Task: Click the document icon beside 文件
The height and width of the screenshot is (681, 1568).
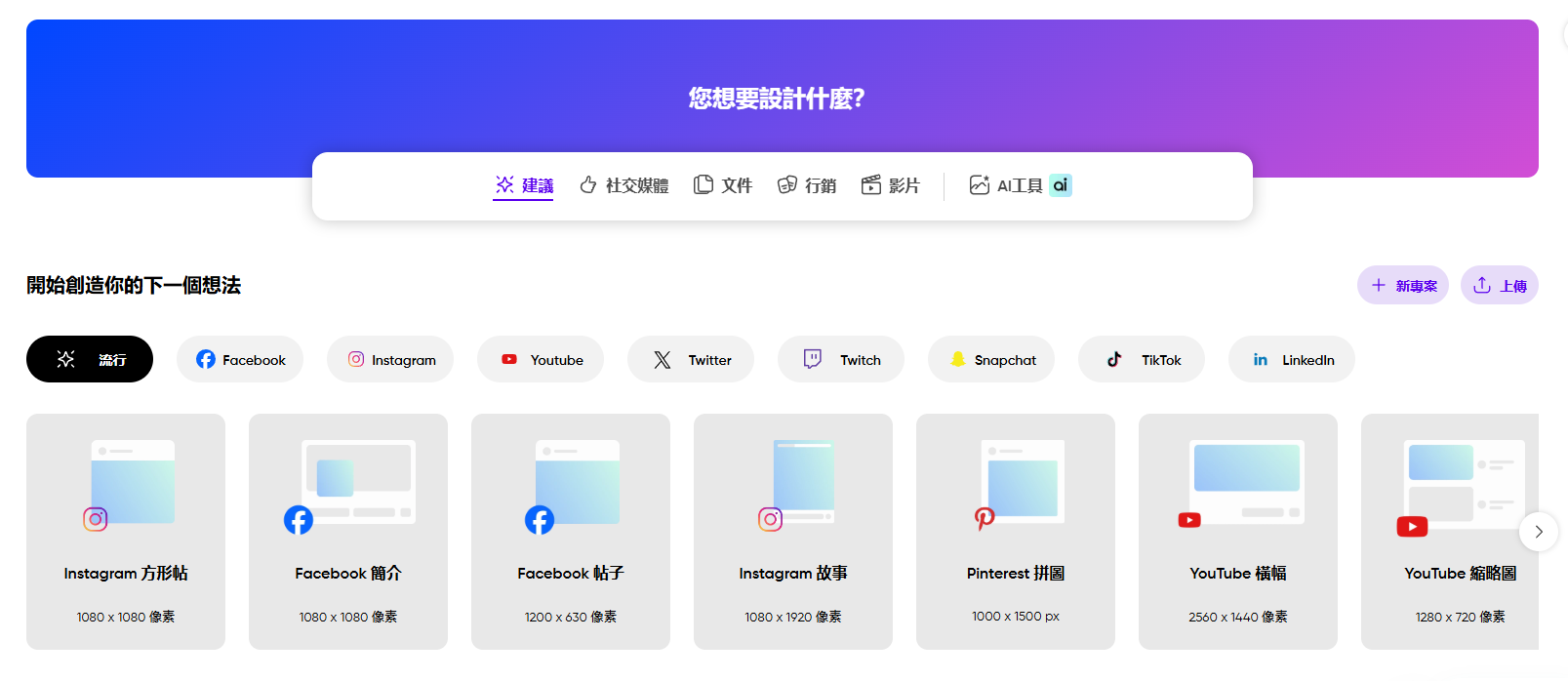Action: (703, 184)
